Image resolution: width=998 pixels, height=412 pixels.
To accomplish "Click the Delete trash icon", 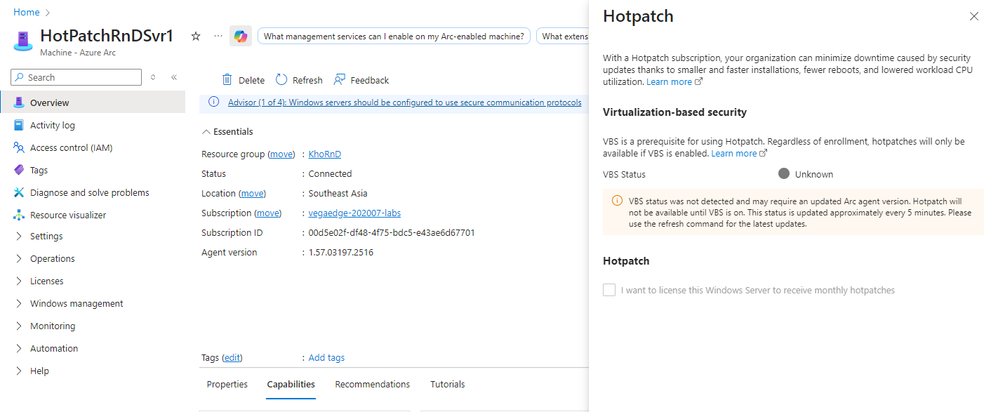I will click(x=227, y=80).
